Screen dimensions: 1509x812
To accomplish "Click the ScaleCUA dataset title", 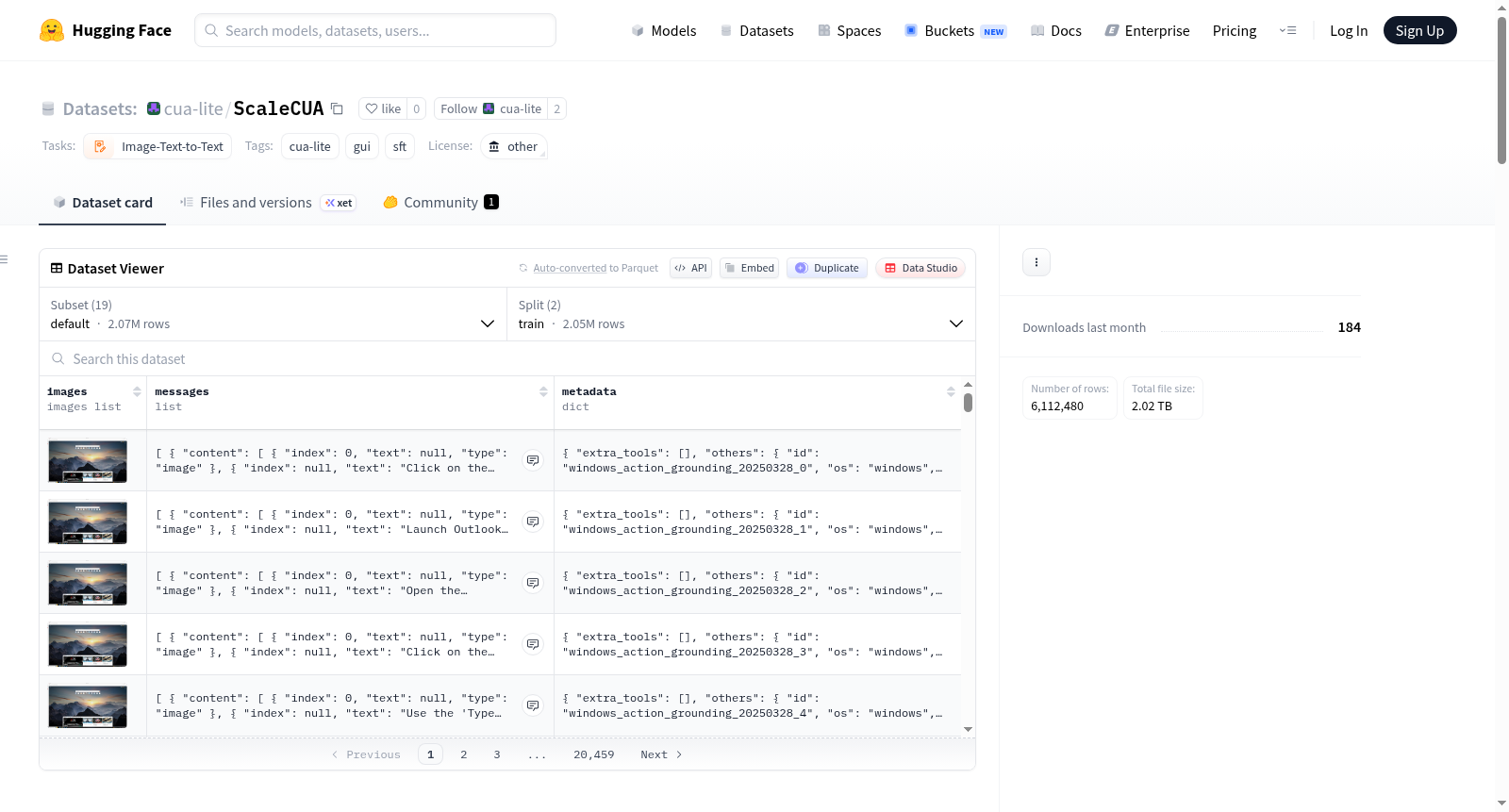I will pyautogui.click(x=278, y=108).
